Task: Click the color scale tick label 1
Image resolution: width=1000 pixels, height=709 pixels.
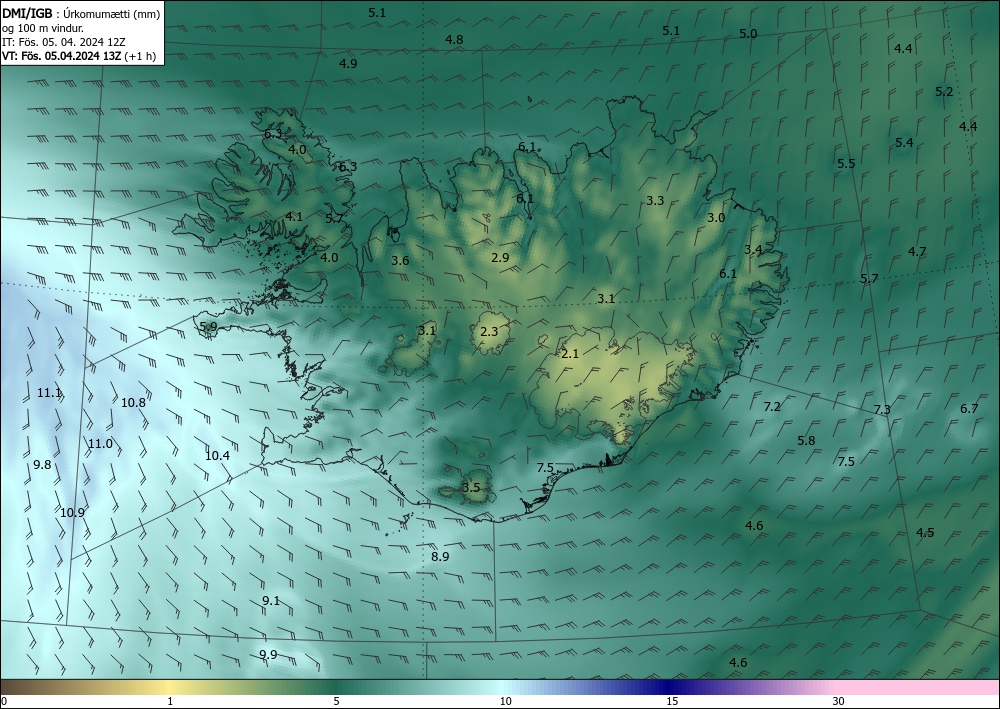Action: tap(170, 702)
